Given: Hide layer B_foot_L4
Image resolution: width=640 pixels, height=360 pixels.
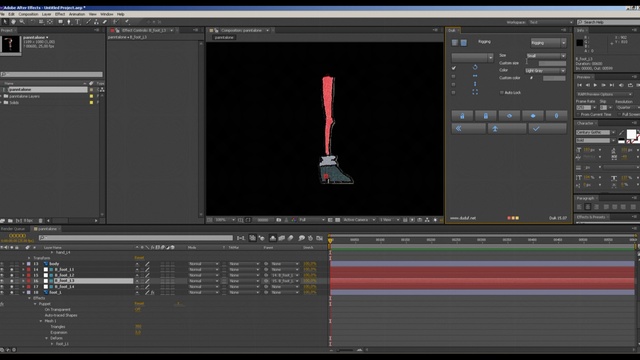Looking at the screenshot, I should point(2,287).
